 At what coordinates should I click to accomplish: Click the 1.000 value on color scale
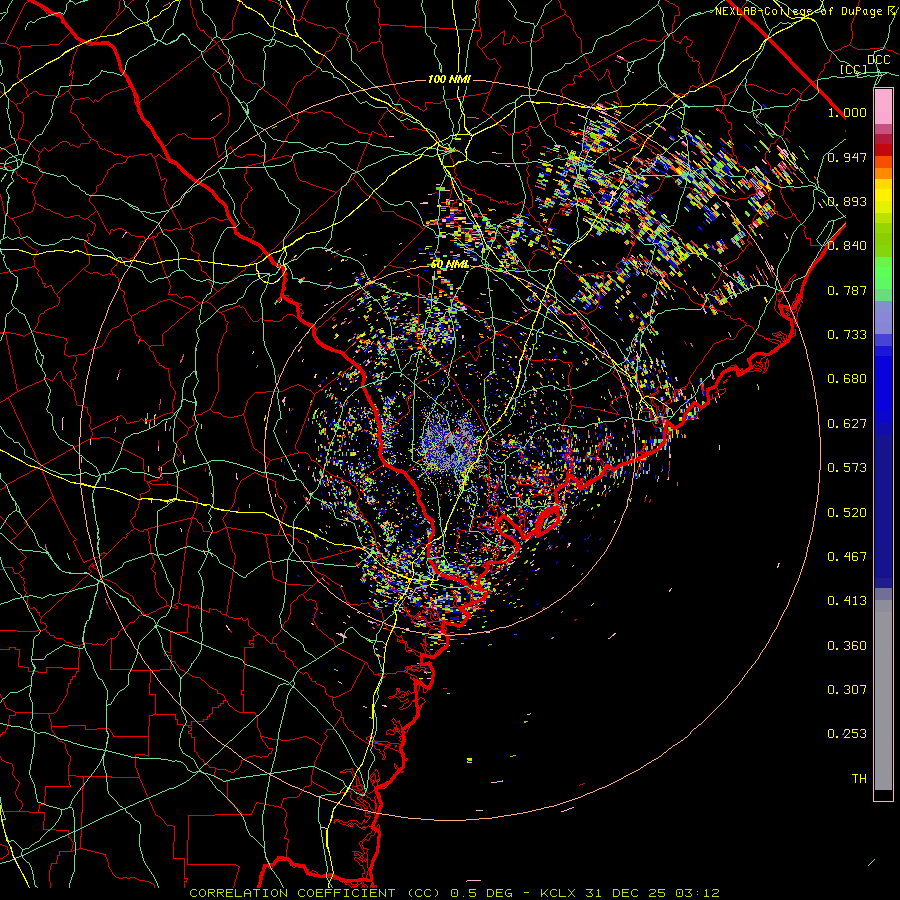tap(847, 112)
